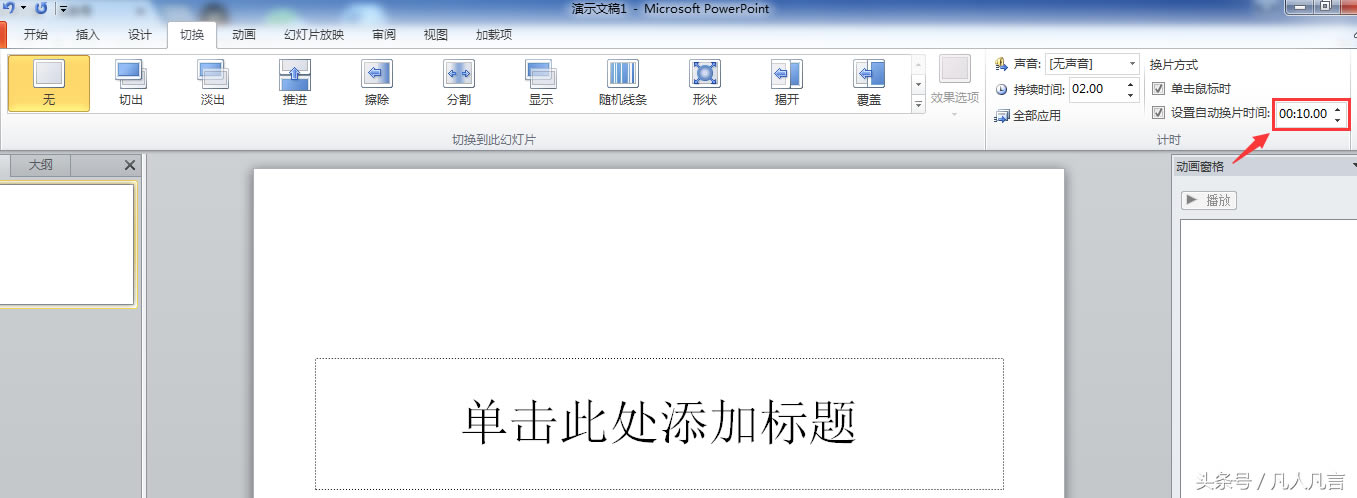Select the 形状 (Shape) transition icon
This screenshot has width=1357, height=498.
pyautogui.click(x=705, y=75)
